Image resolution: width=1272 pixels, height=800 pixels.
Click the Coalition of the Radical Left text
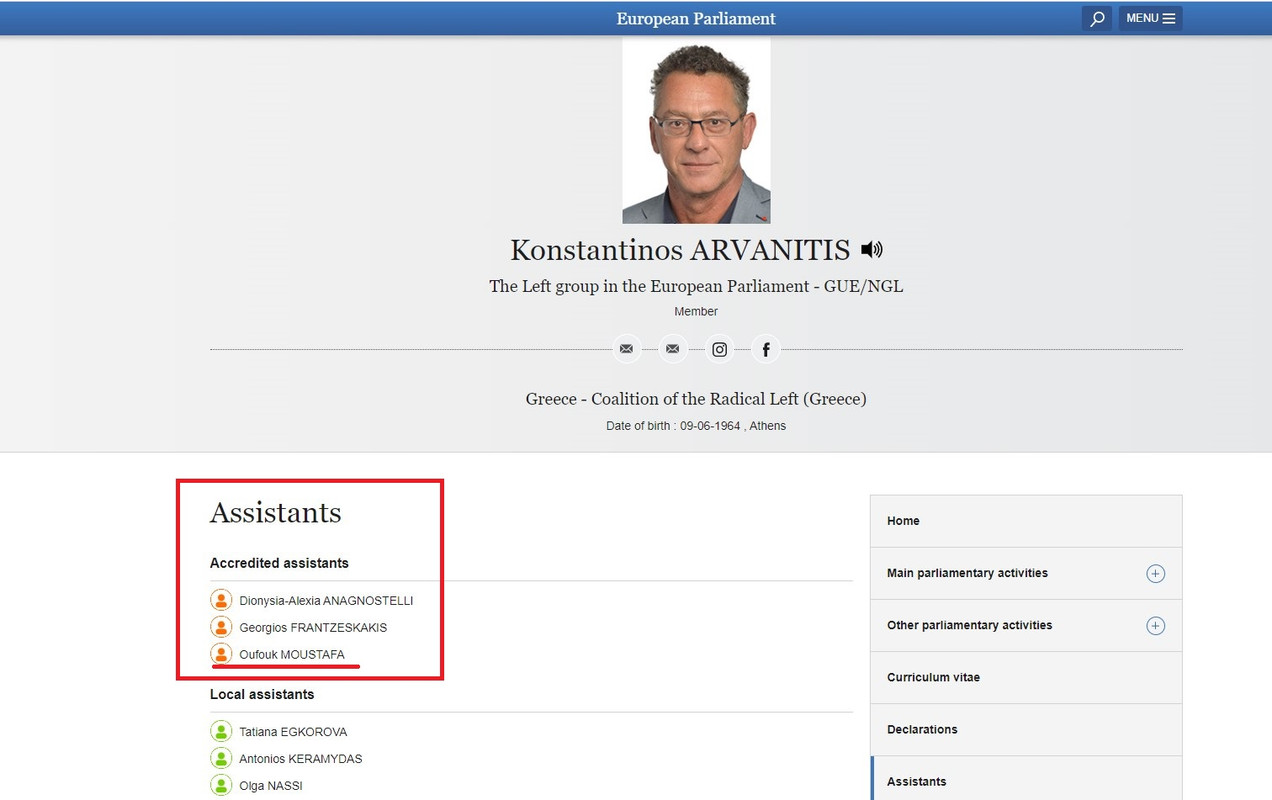[696, 399]
